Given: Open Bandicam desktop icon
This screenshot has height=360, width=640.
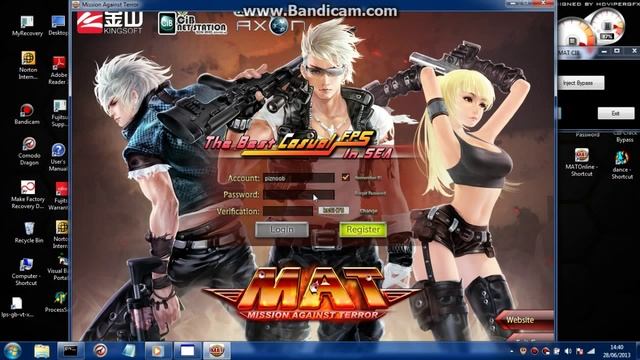Looking at the screenshot, I should pyautogui.click(x=27, y=114).
